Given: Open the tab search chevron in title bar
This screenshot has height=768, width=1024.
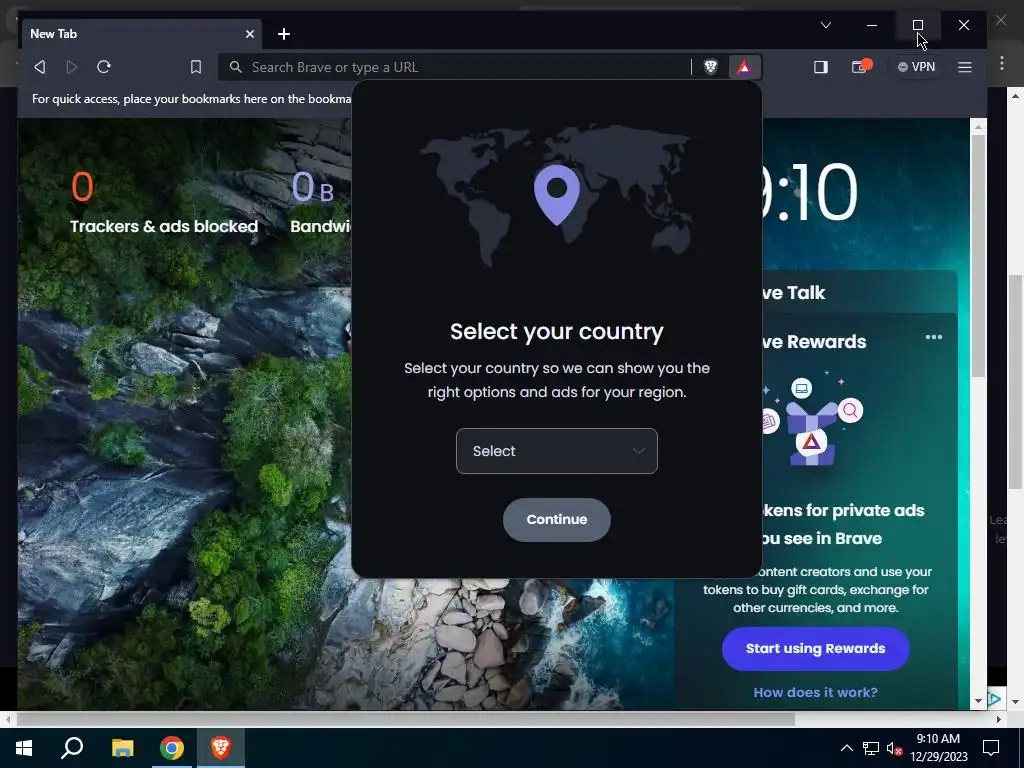Looking at the screenshot, I should coord(825,25).
